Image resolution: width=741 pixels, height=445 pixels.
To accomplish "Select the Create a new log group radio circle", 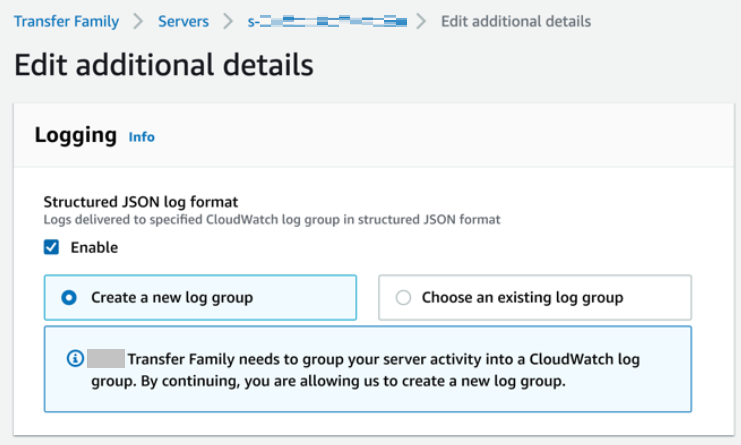I will [69, 297].
